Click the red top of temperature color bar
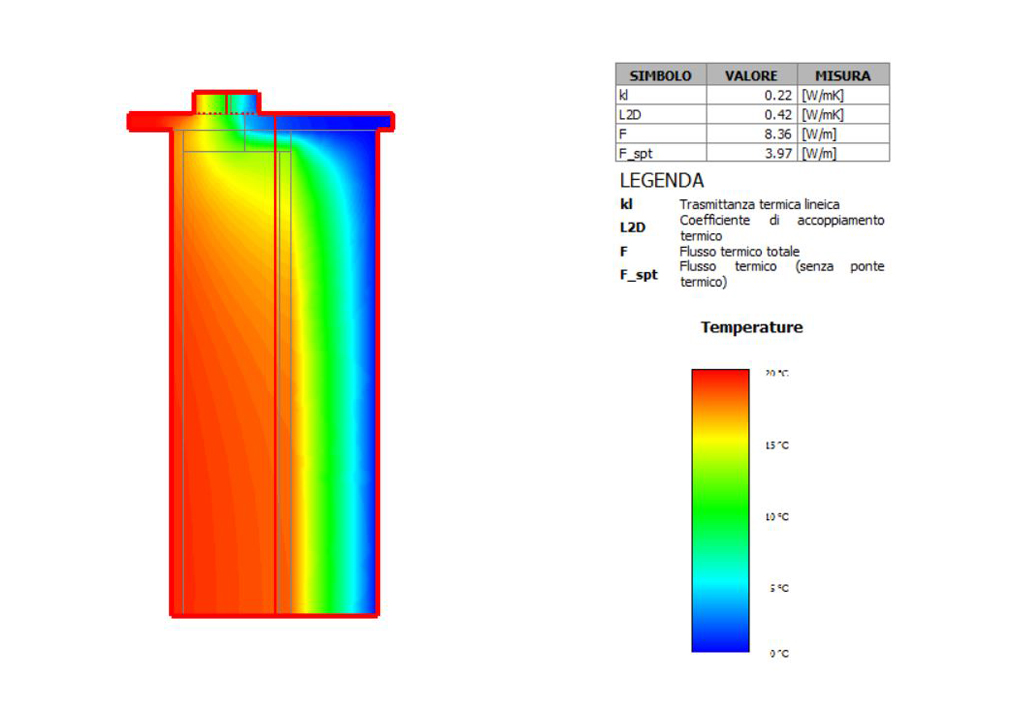This screenshot has height=715, width=1025. [x=720, y=382]
